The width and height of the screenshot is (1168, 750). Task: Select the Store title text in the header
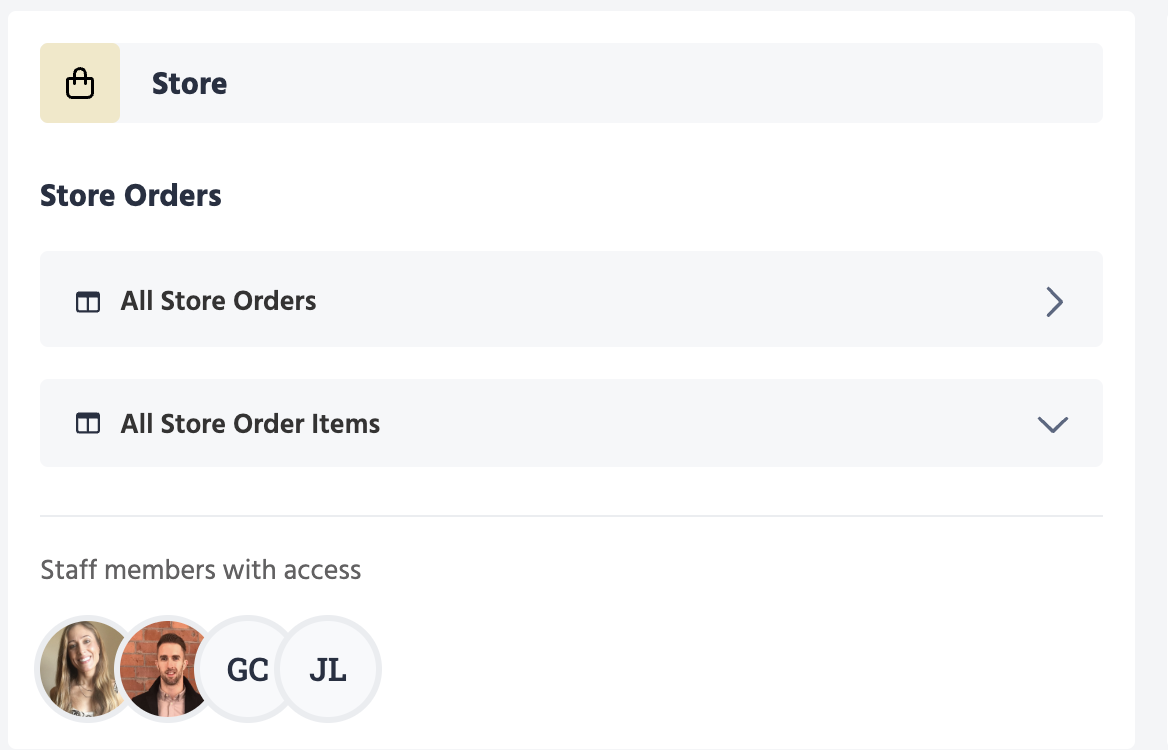point(189,84)
